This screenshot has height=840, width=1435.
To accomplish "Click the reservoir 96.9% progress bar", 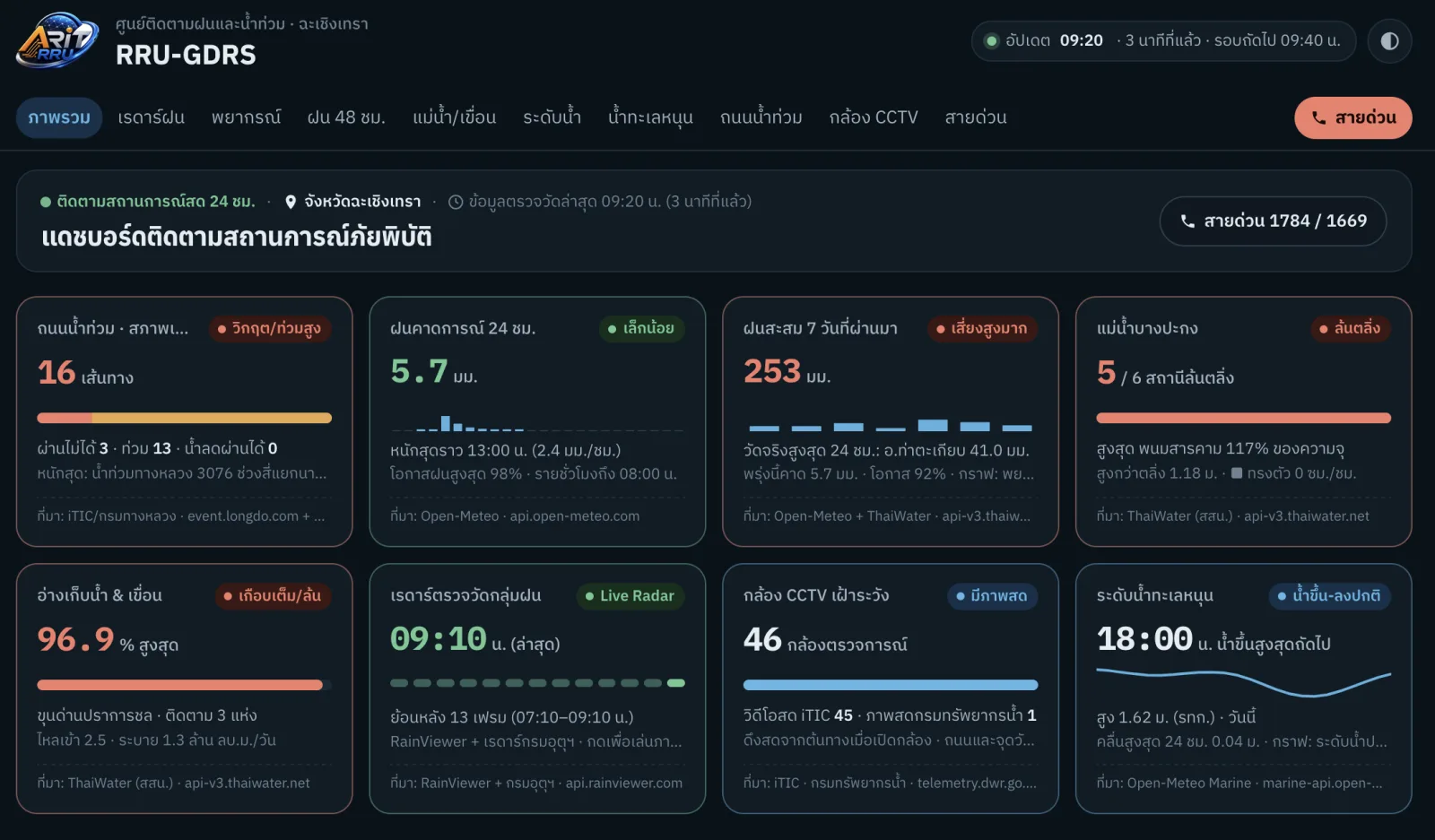I will [x=184, y=685].
